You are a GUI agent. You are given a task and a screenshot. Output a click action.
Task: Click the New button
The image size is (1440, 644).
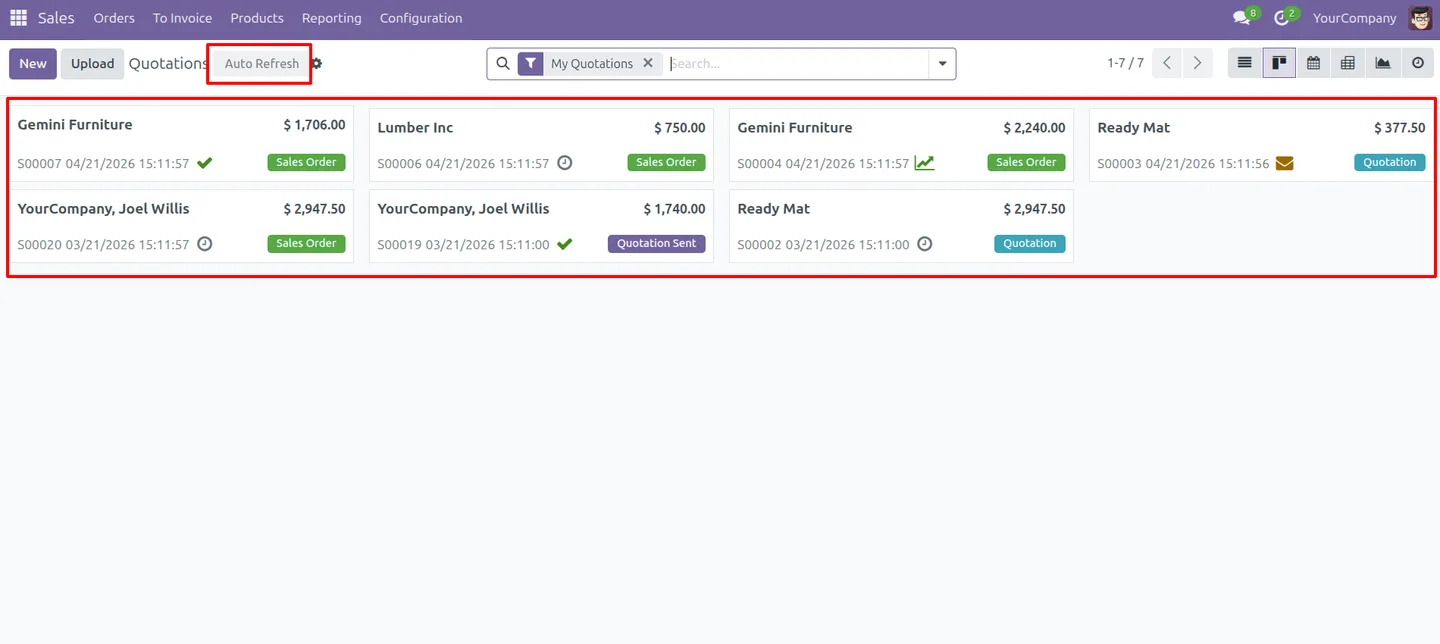click(33, 64)
